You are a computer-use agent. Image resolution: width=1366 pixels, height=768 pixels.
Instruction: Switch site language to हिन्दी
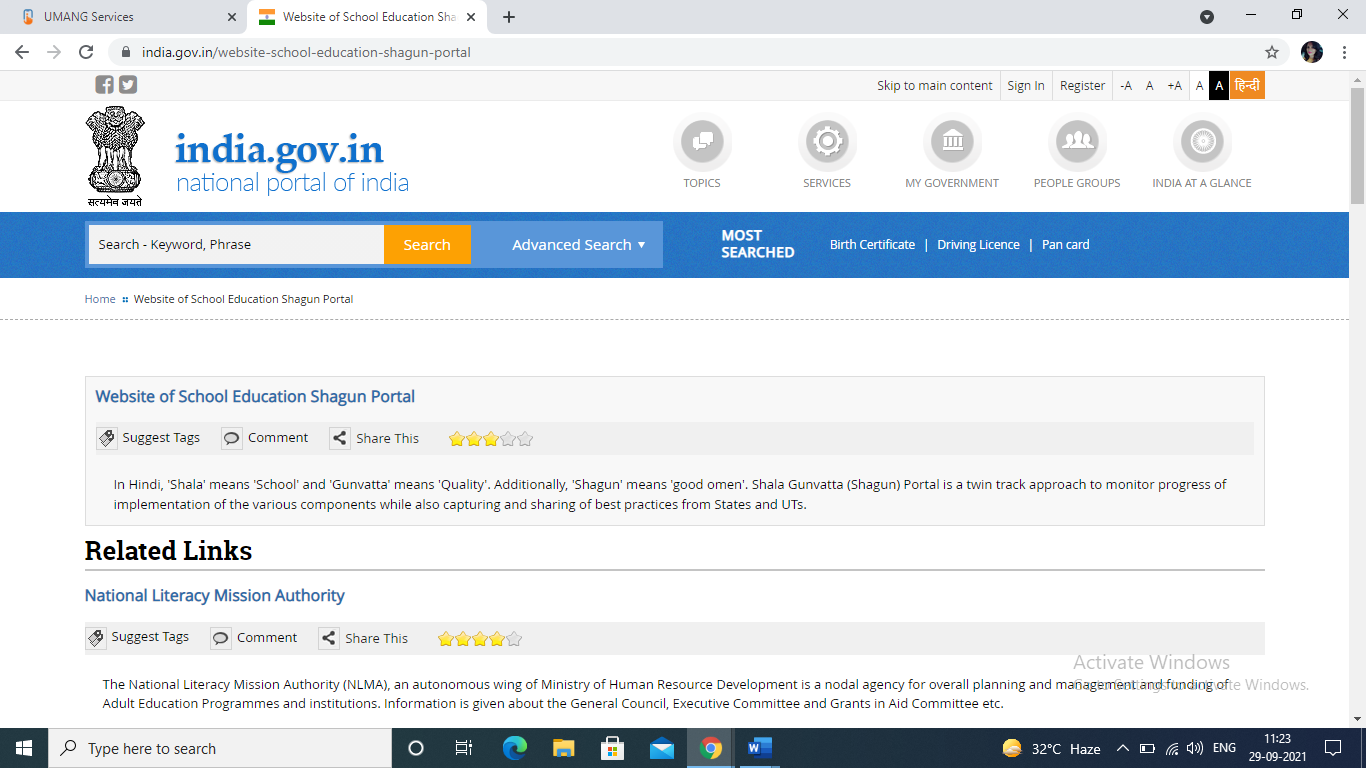(x=1248, y=85)
